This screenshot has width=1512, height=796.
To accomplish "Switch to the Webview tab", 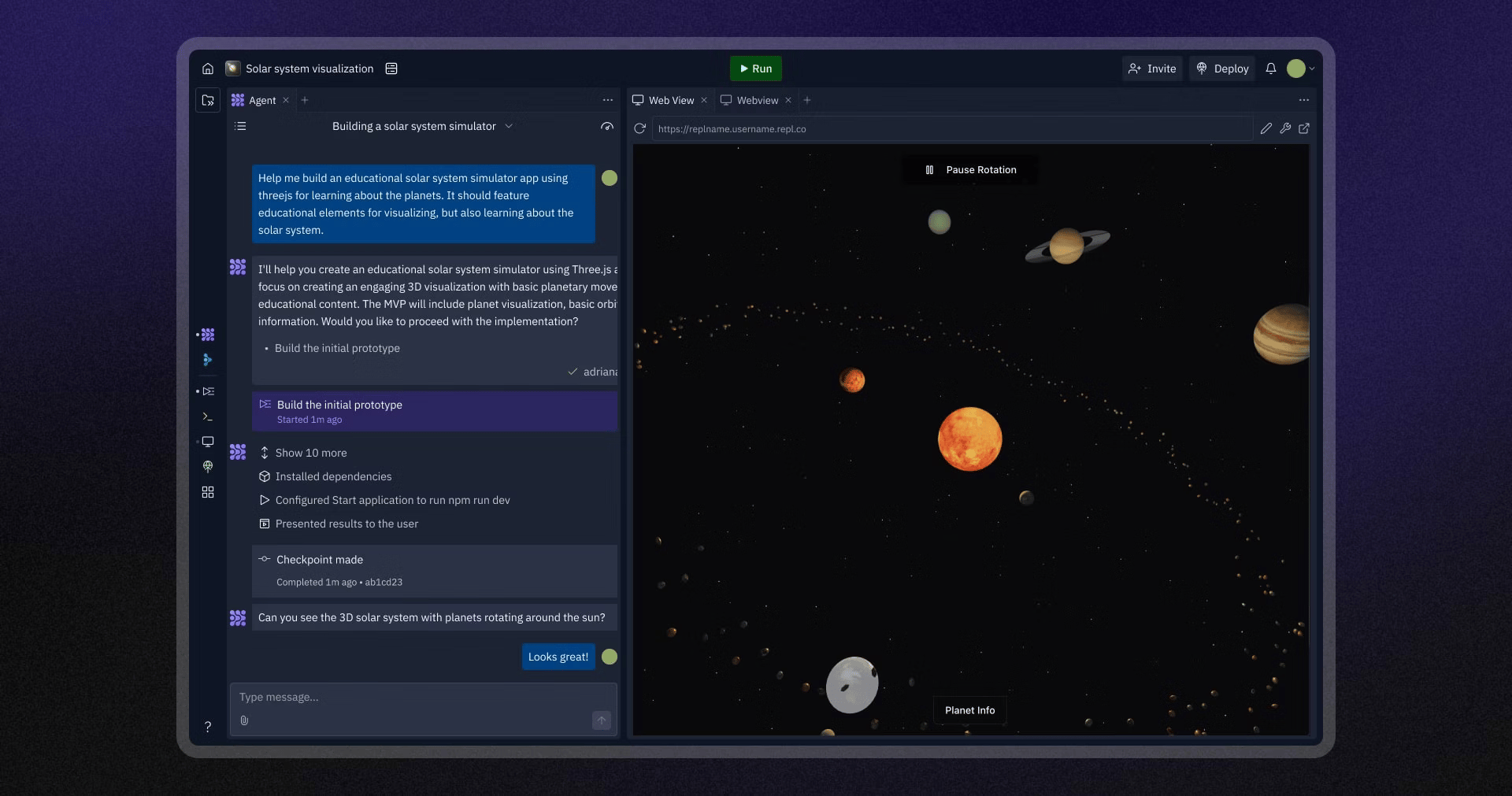I will [757, 100].
